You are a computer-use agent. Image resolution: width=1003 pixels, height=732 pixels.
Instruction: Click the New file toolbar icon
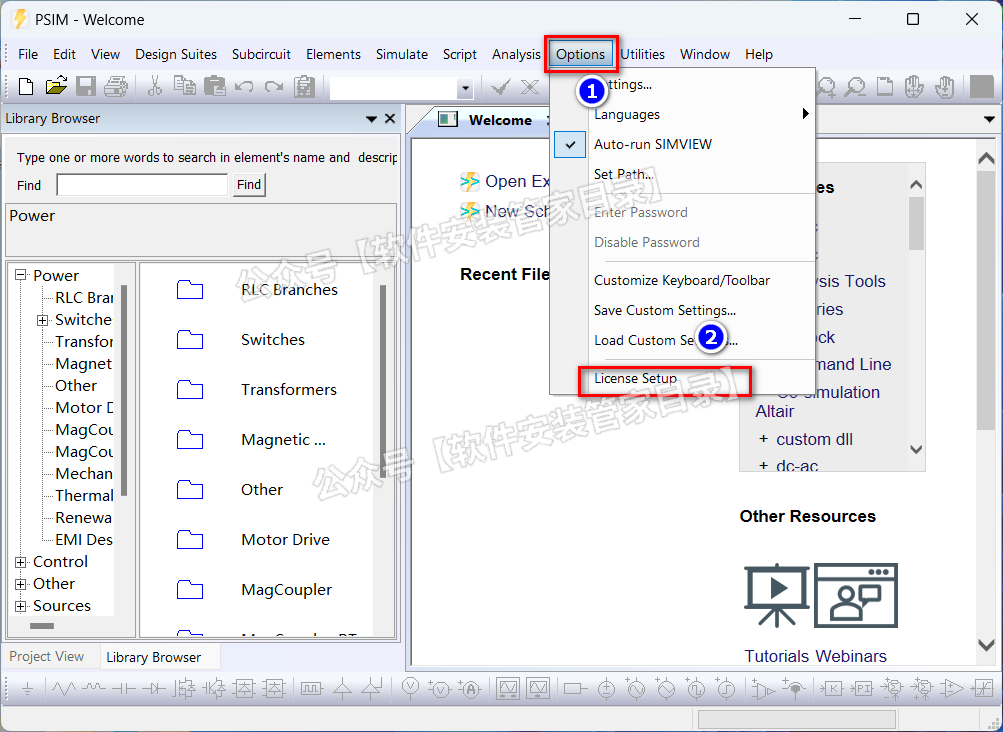(26, 86)
